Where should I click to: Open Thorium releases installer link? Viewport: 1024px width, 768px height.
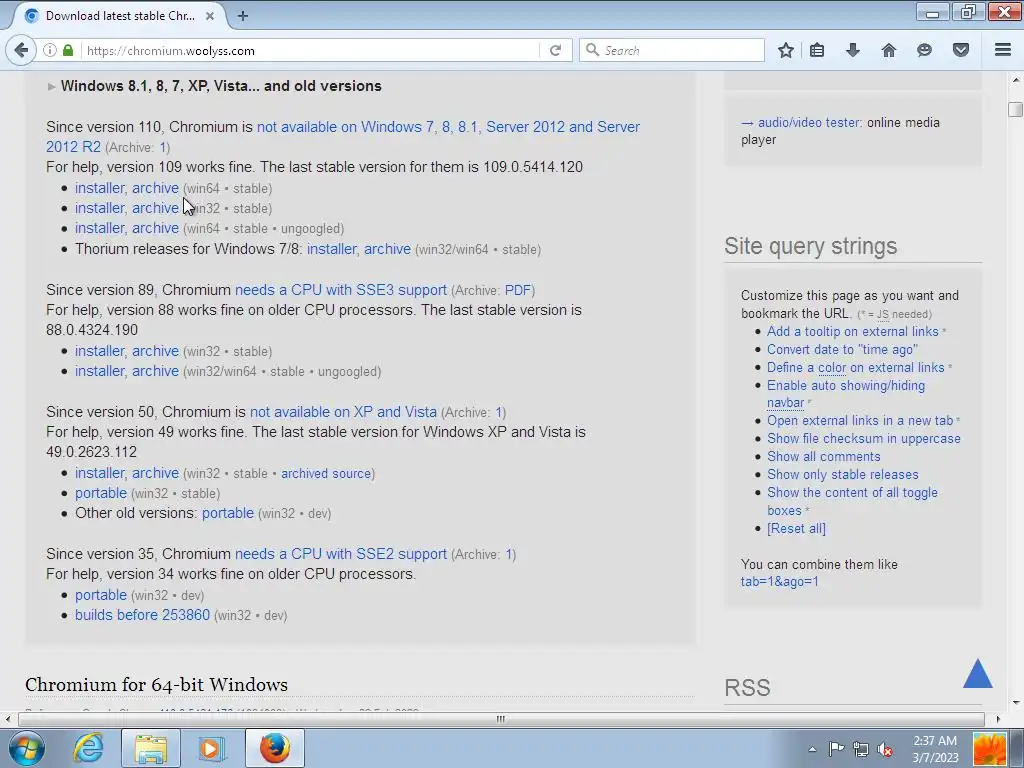tap(332, 249)
